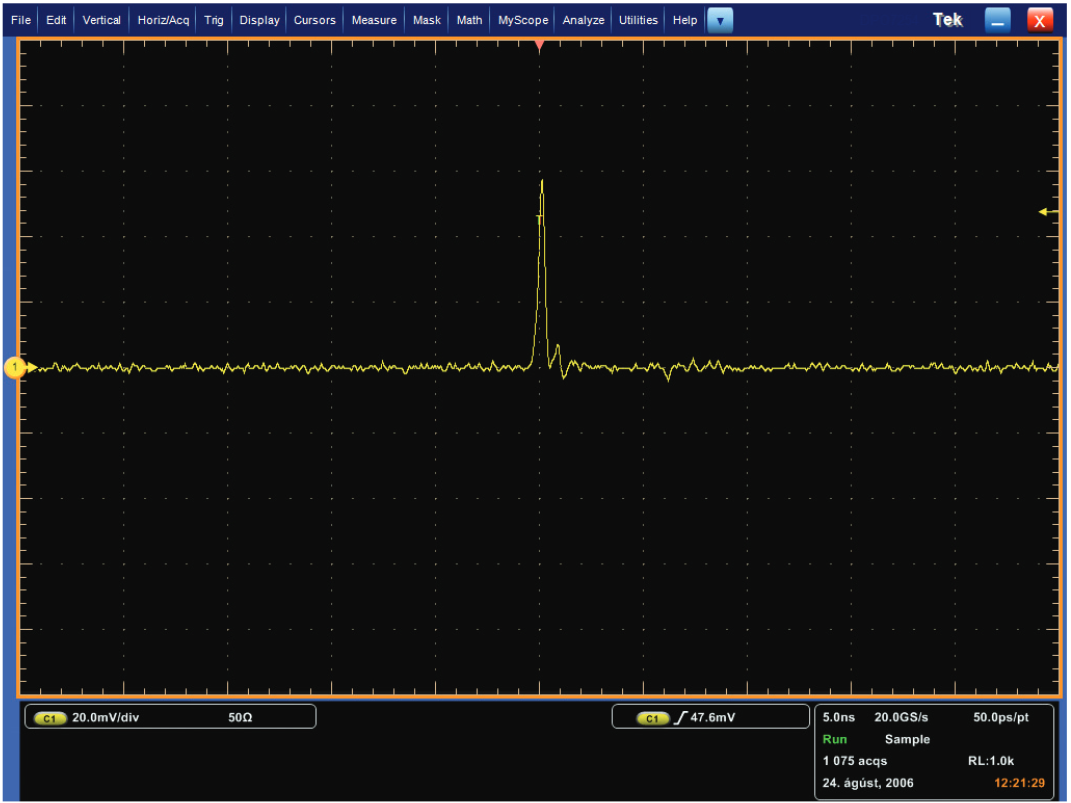Click the trigger position marker above the graticule
This screenshot has width=1071, height=803.
(539, 45)
